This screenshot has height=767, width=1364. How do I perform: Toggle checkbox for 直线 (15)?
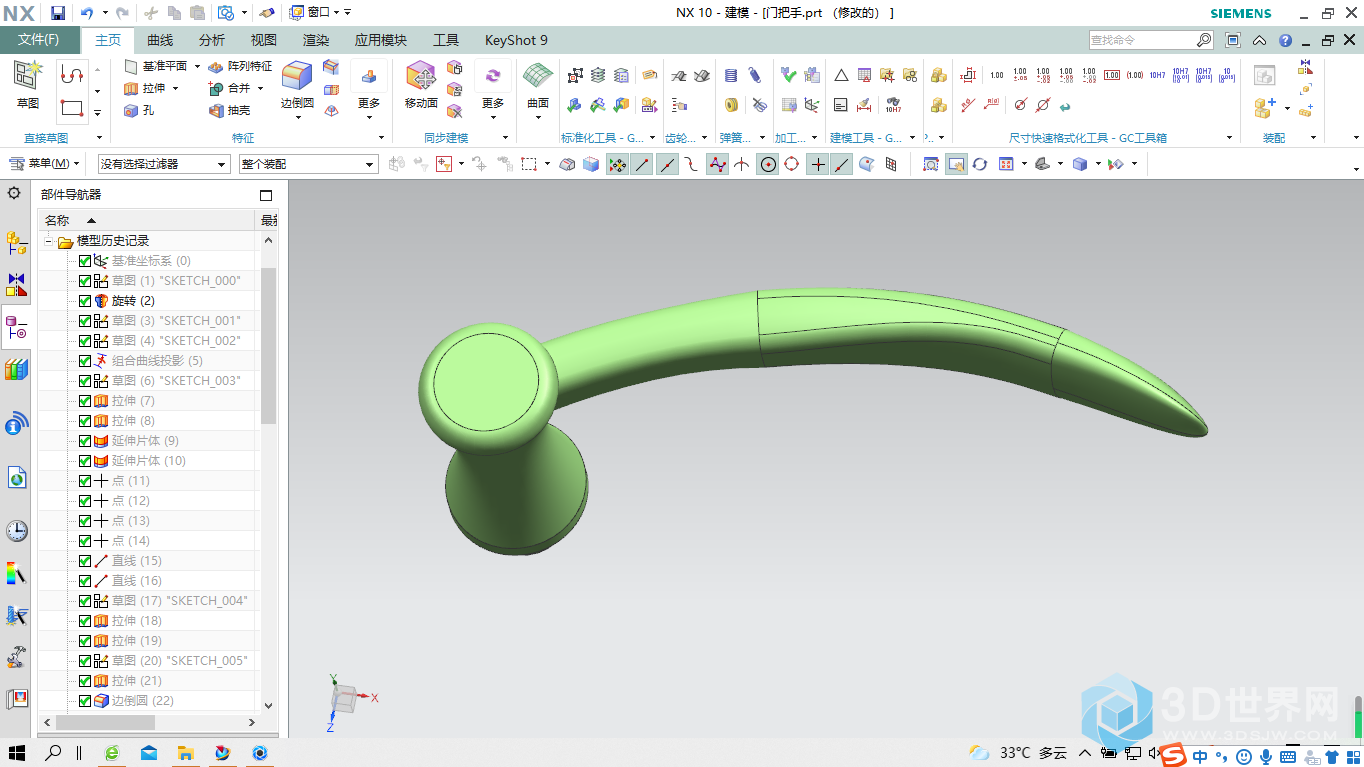85,561
